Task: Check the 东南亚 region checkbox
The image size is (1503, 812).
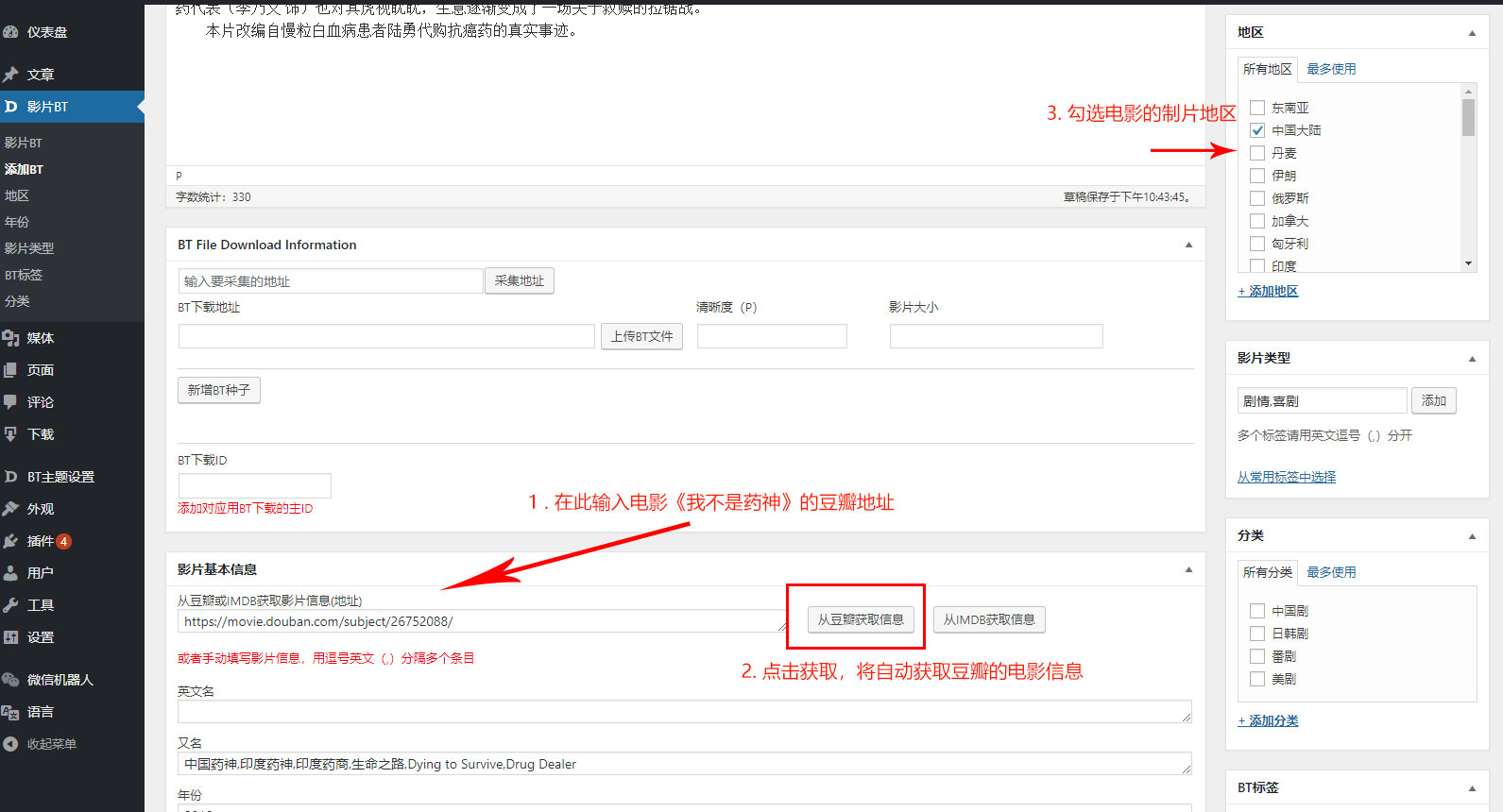Action: click(1257, 108)
